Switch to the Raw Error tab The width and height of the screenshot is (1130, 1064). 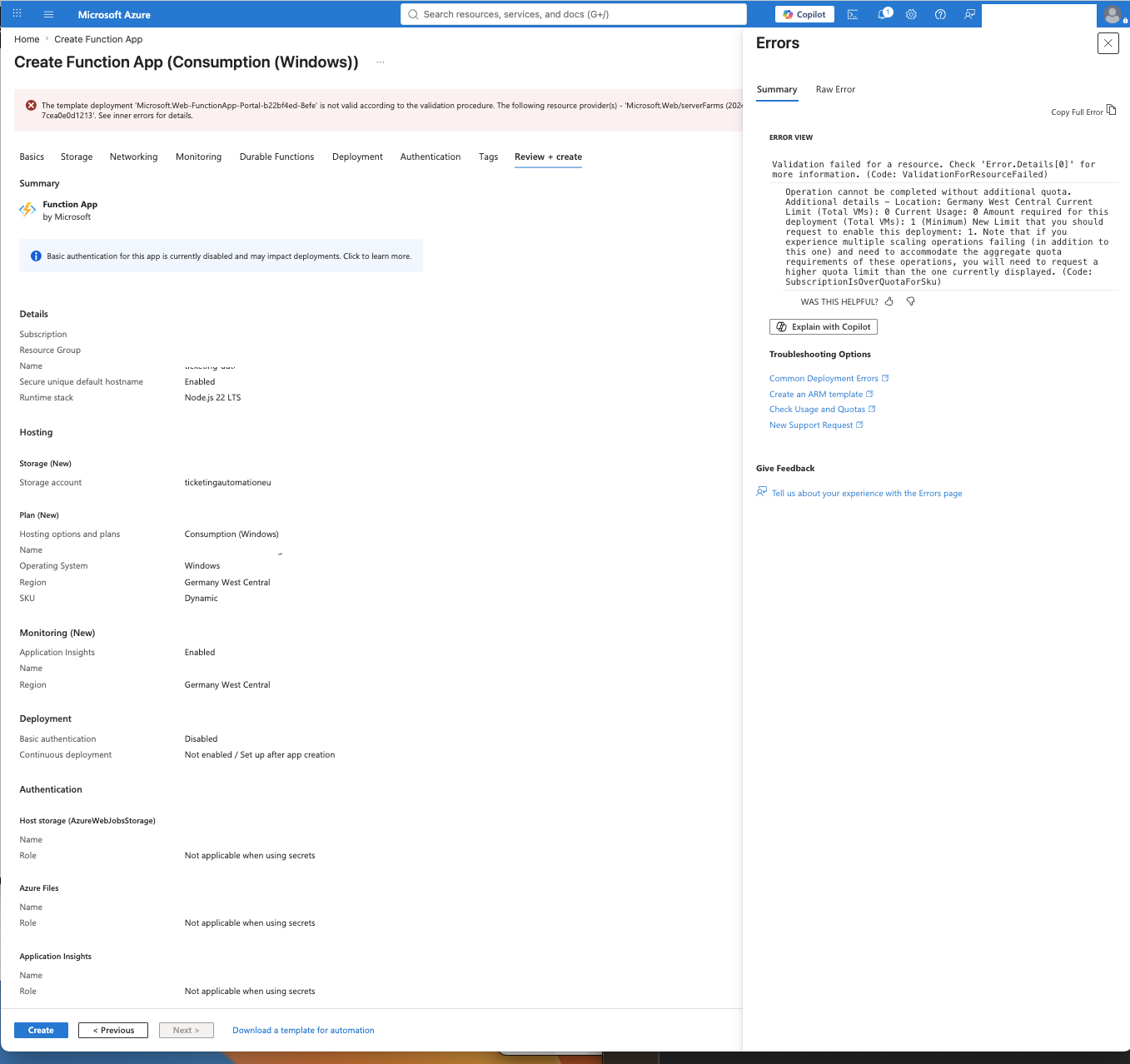click(x=835, y=89)
